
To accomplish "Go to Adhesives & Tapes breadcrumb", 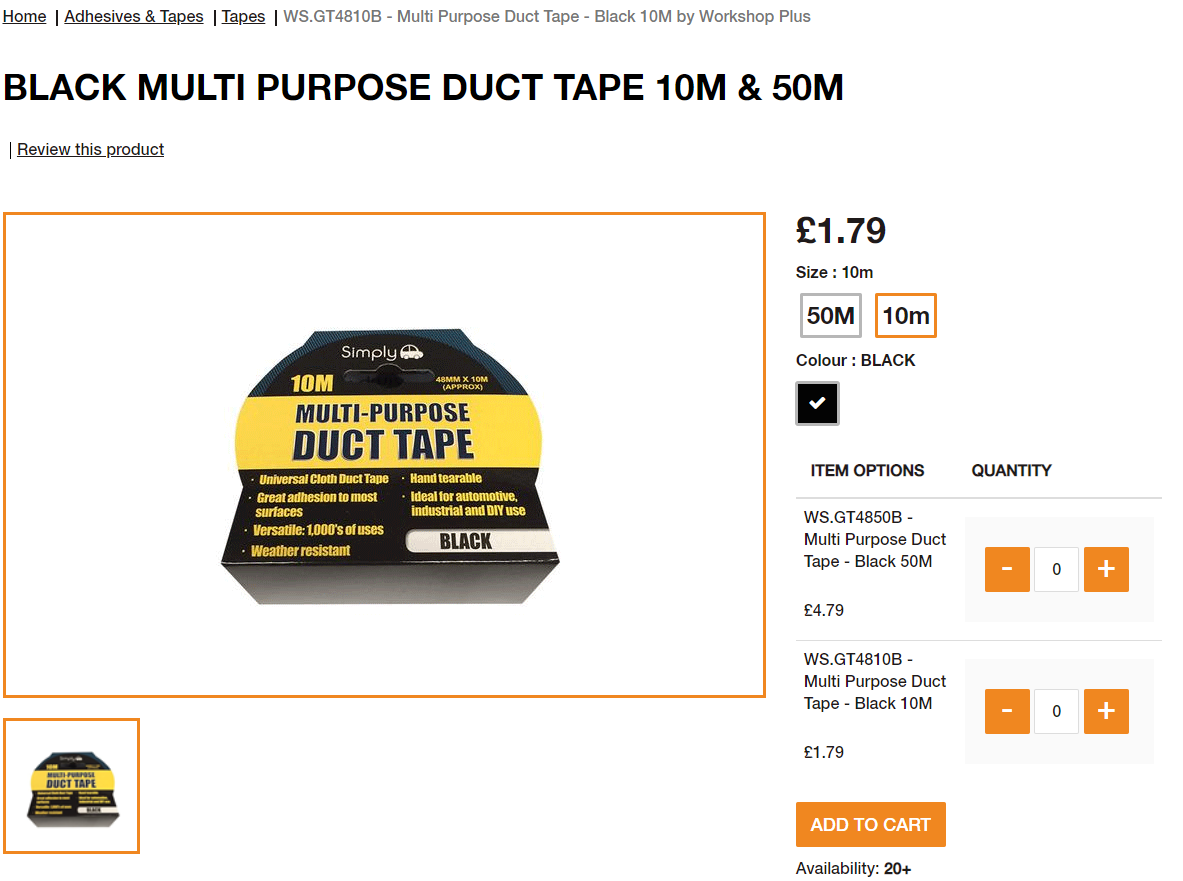I will pyautogui.click(x=134, y=17).
